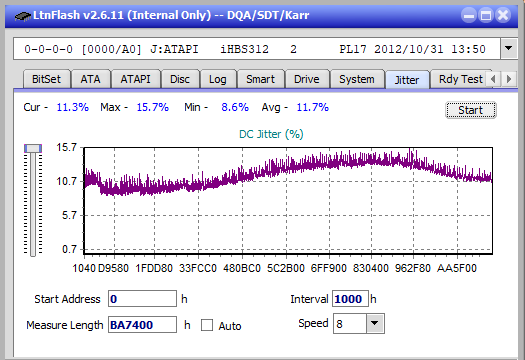
Task: Click the y-axis label 10.7
Action: click(x=67, y=181)
